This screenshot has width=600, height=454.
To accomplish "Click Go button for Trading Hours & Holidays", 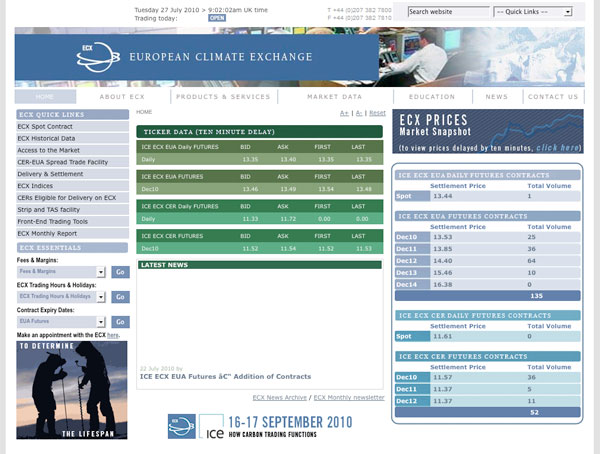I will 121,297.
